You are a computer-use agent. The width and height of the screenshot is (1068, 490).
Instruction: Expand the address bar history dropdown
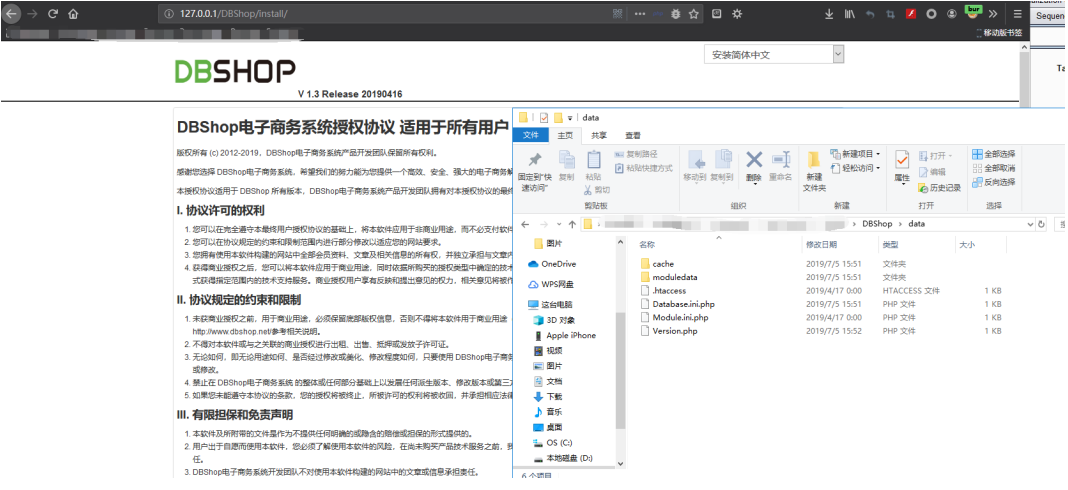pyautogui.click(x=1031, y=224)
